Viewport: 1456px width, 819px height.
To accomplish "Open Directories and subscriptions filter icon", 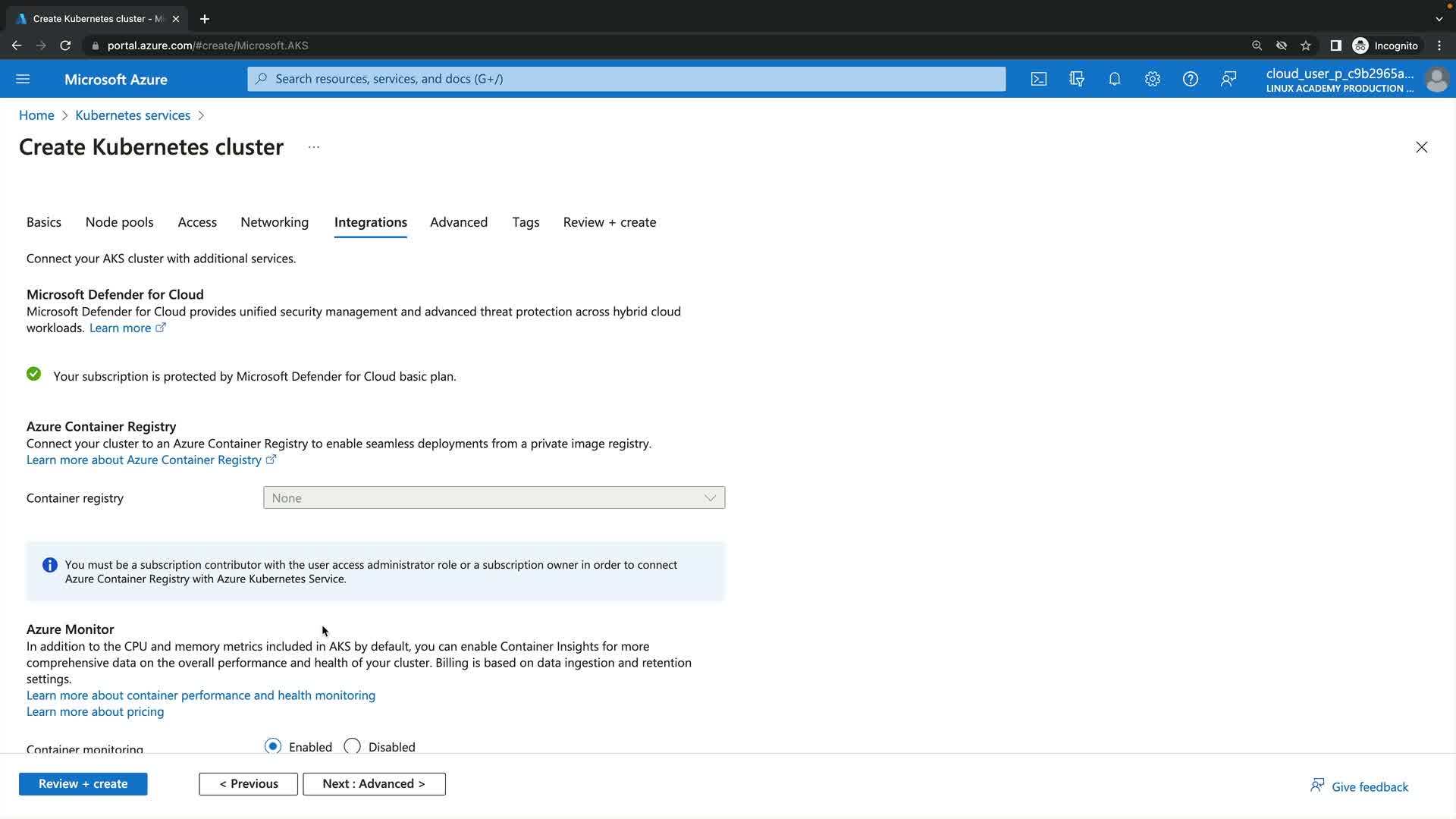I will click(x=1076, y=79).
